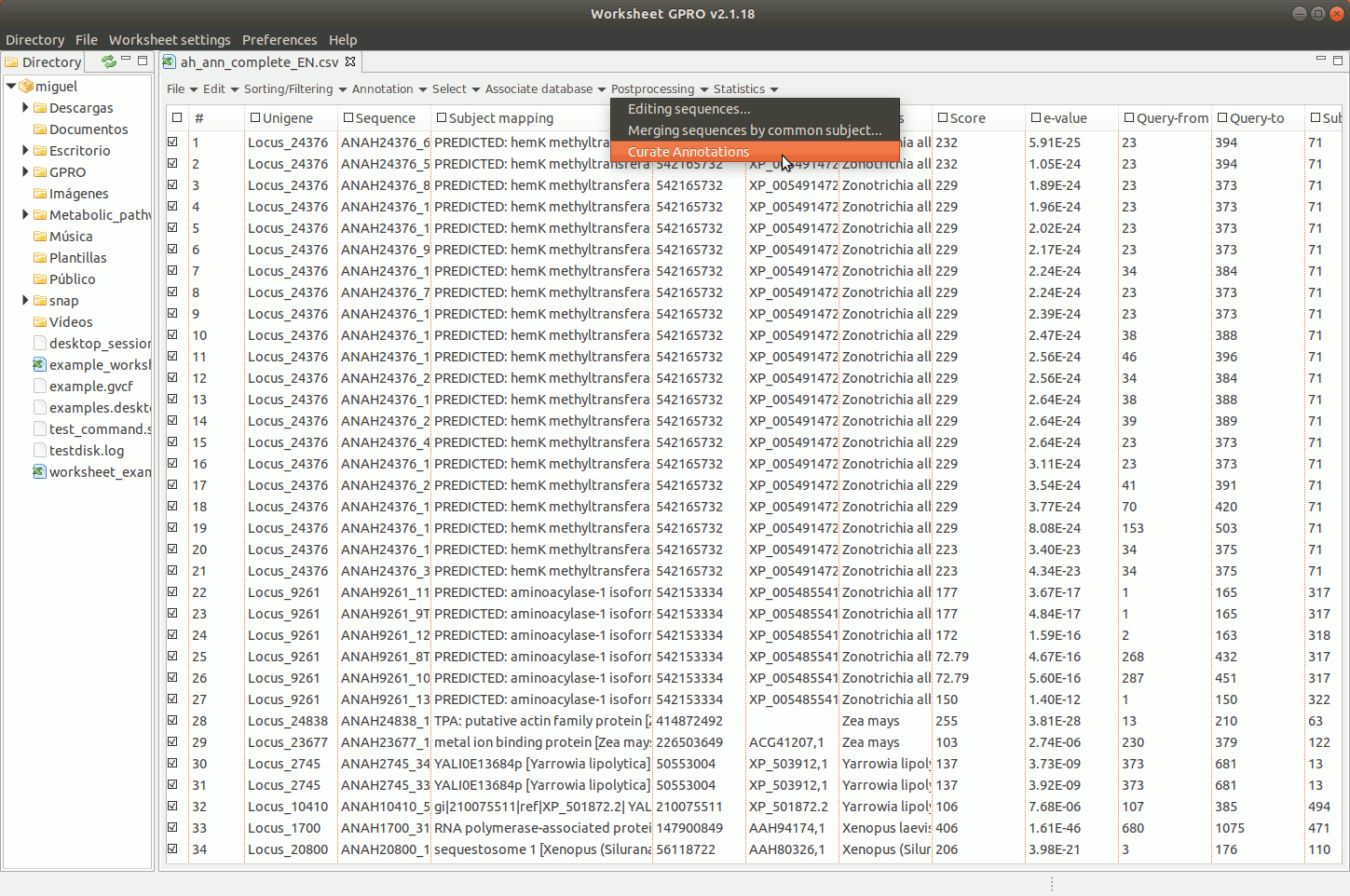Maximize the Directory panel
The image size is (1350, 896).
[143, 61]
